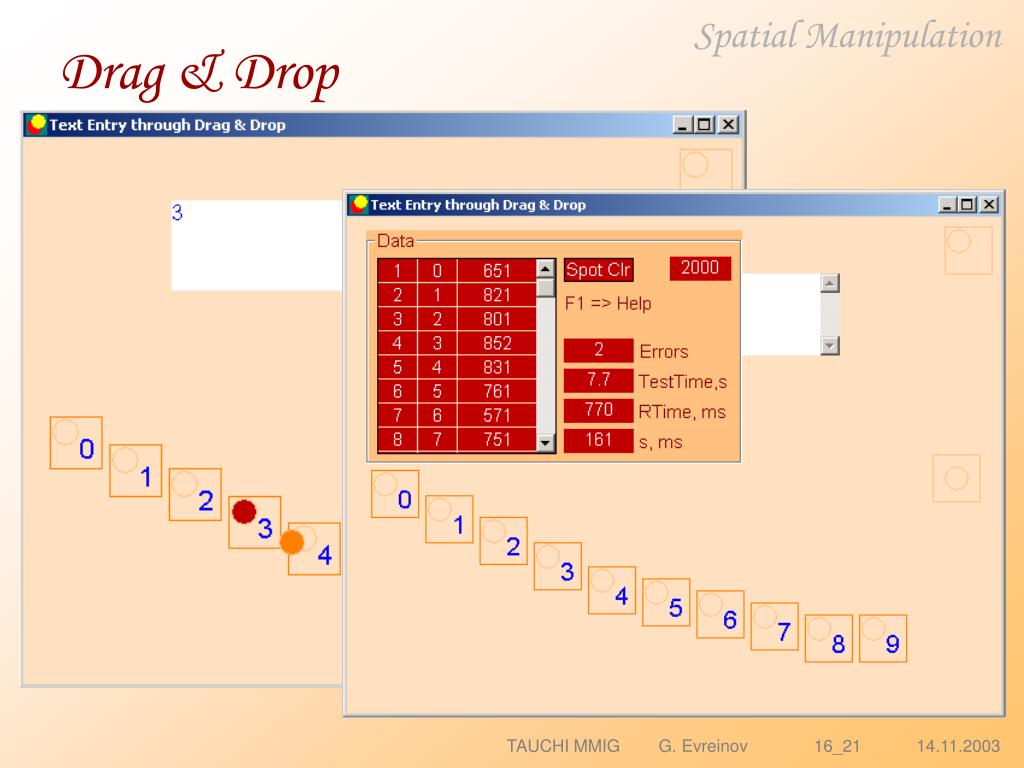The width and height of the screenshot is (1024, 768).
Task: Close the back Text Entry window
Action: click(728, 124)
